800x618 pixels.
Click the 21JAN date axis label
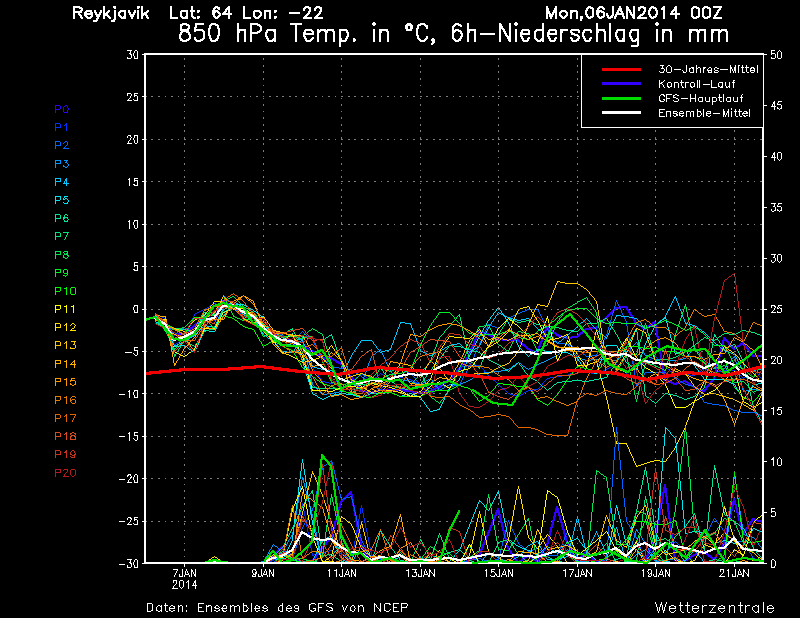(734, 573)
